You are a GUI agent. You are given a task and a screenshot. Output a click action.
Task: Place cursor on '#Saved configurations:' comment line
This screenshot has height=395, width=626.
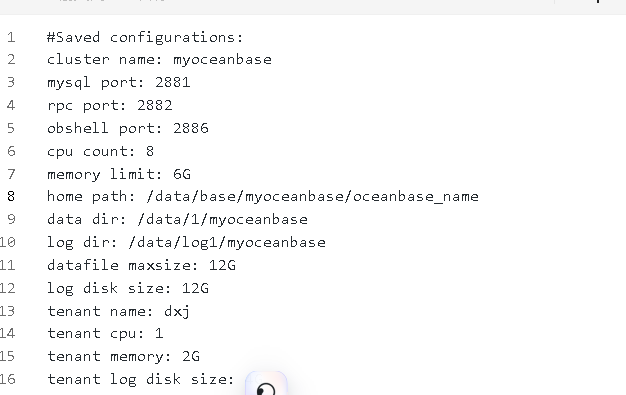(x=145, y=38)
